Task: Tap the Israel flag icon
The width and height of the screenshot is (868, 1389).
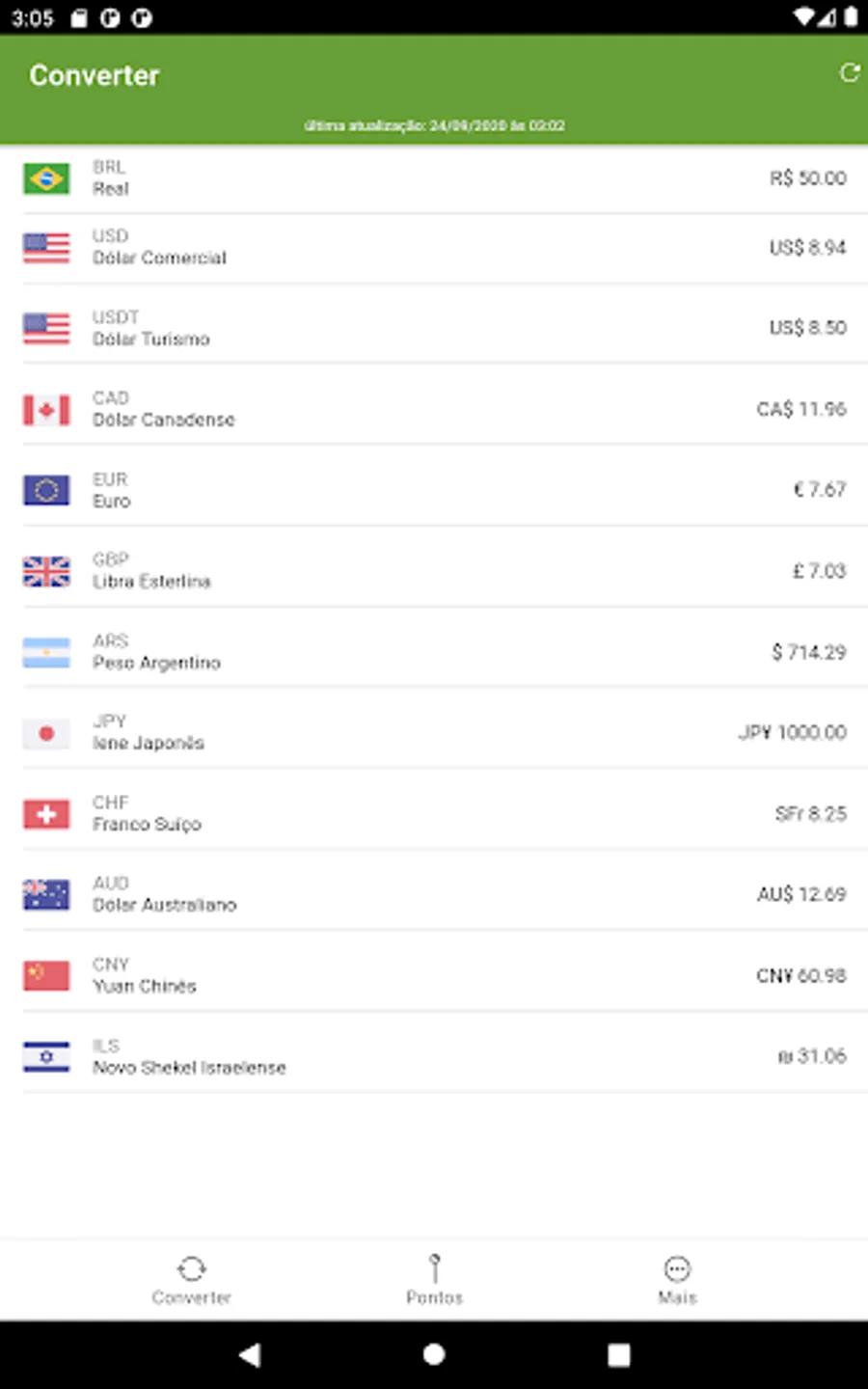Action: [46, 1057]
